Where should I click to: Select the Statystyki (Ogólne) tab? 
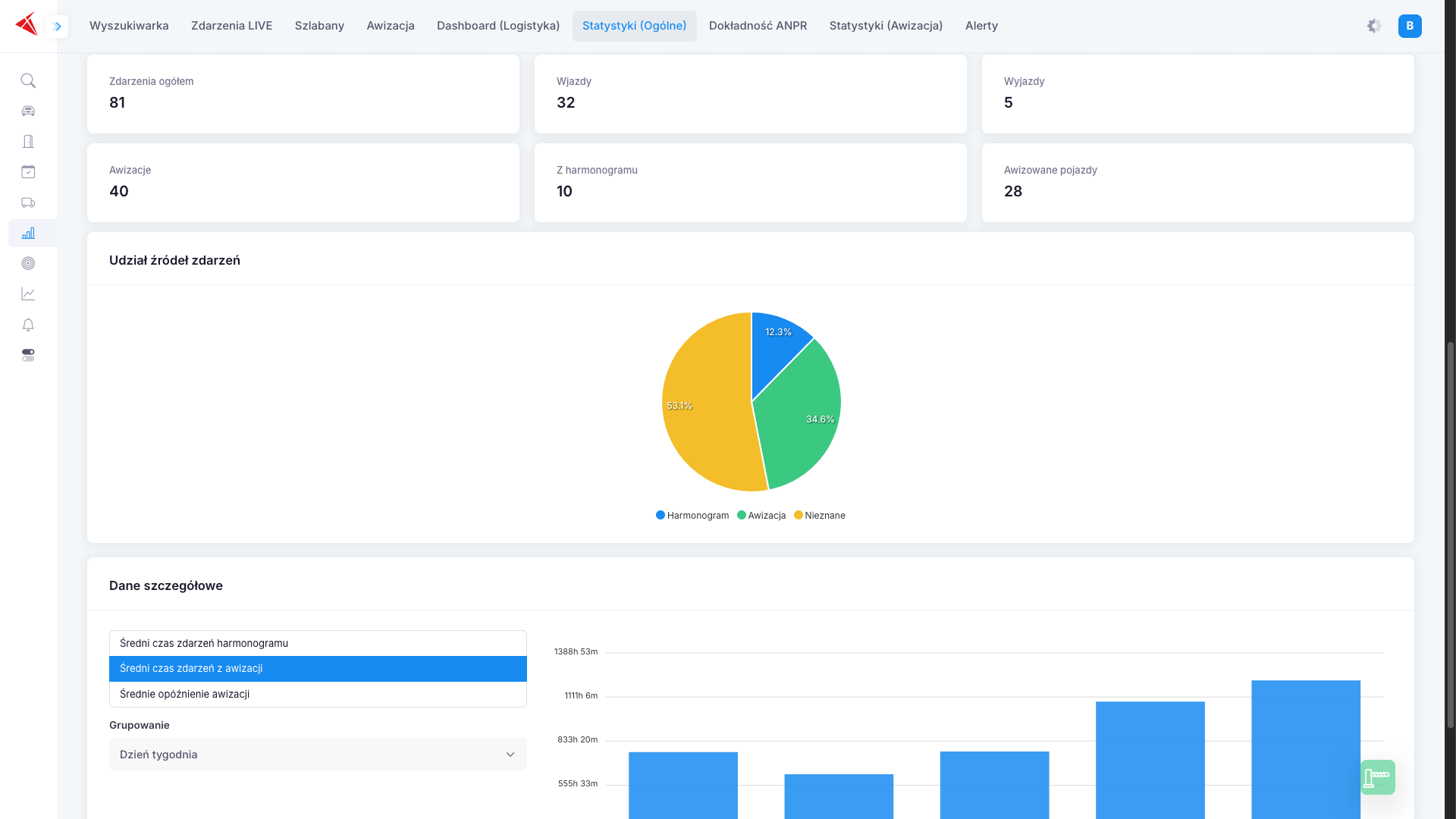coord(635,26)
